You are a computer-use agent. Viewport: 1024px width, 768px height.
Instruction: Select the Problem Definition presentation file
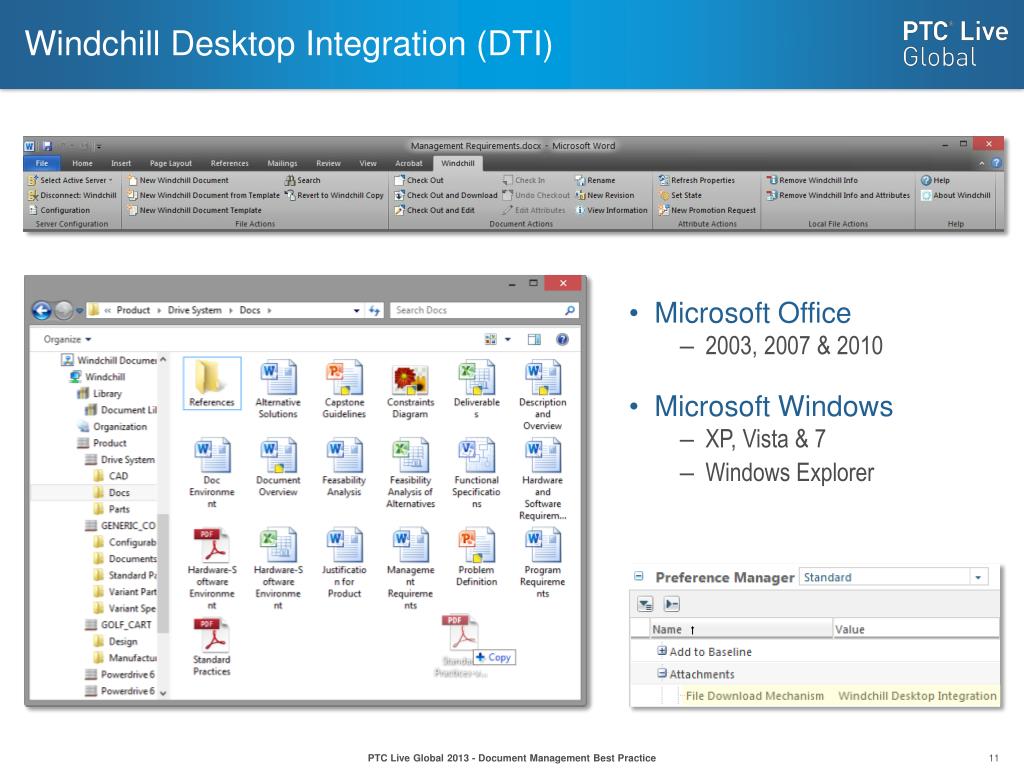476,557
